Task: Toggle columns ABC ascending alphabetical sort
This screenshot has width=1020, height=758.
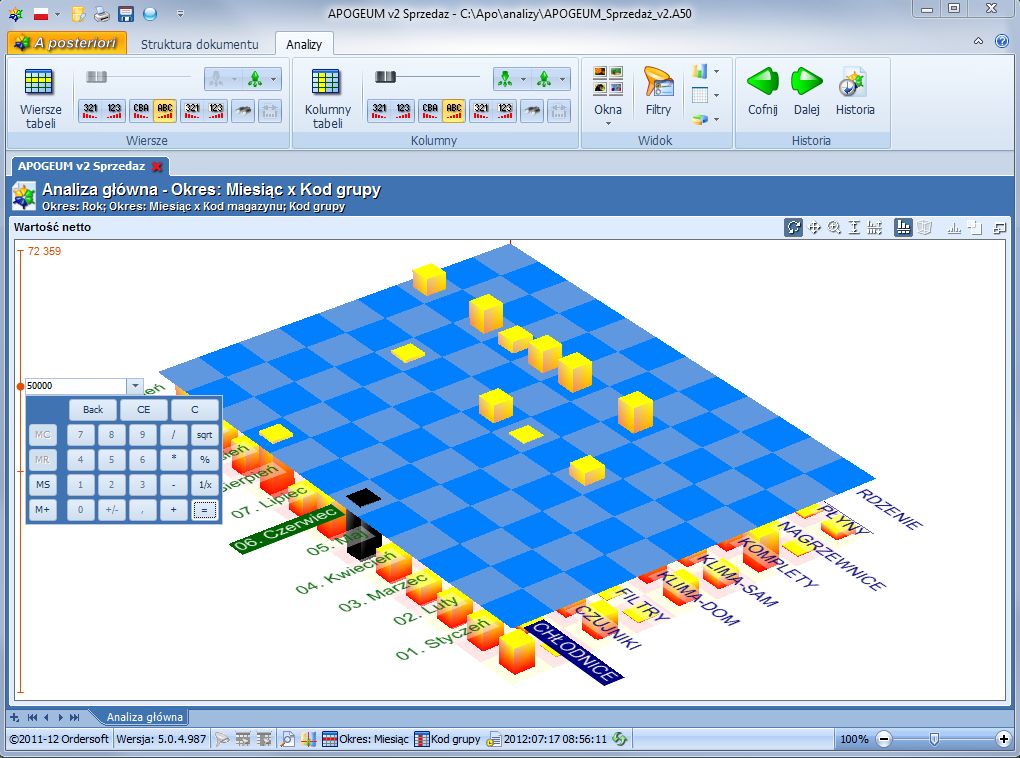Action: 453,111
